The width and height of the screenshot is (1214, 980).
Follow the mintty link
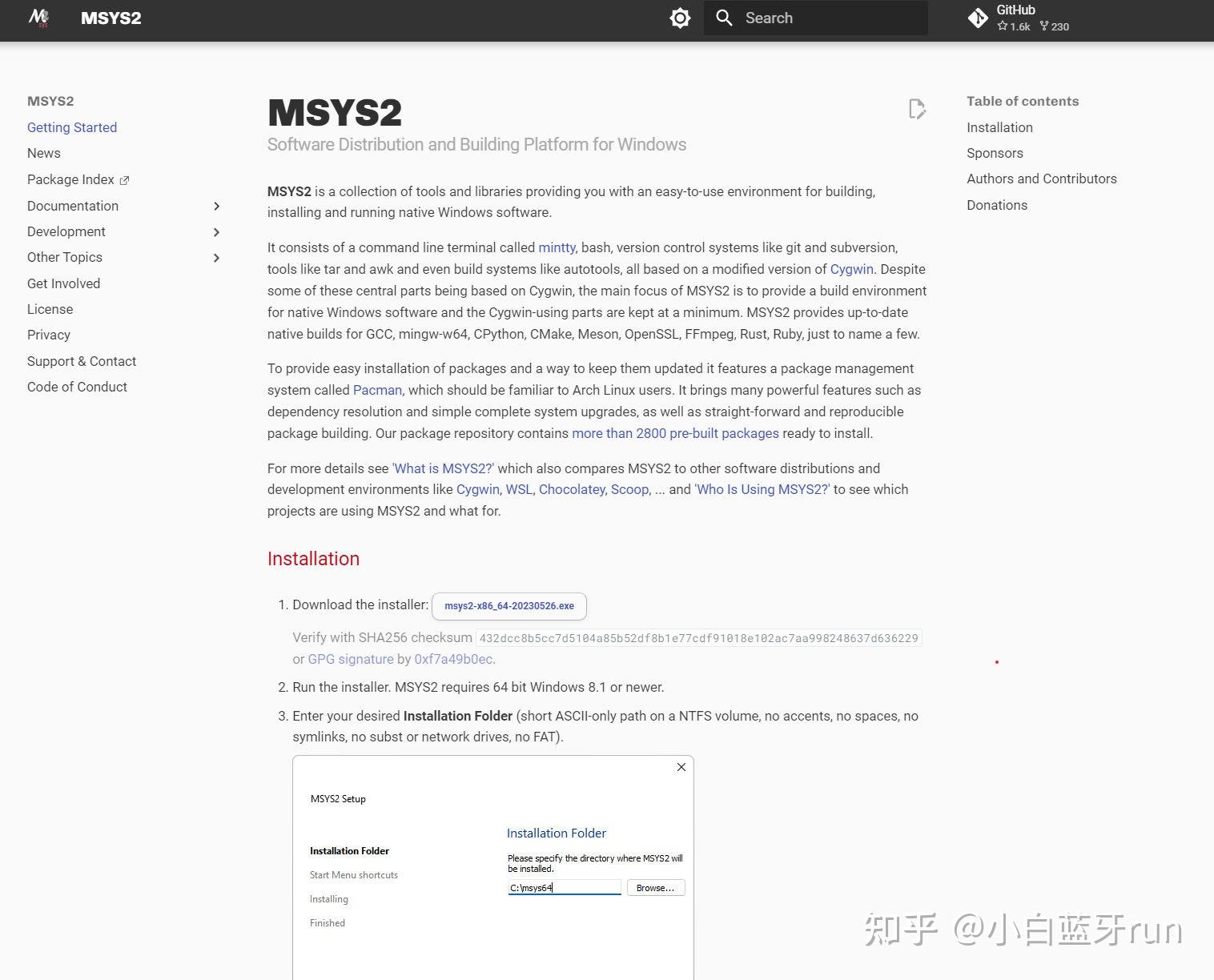pyautogui.click(x=557, y=247)
